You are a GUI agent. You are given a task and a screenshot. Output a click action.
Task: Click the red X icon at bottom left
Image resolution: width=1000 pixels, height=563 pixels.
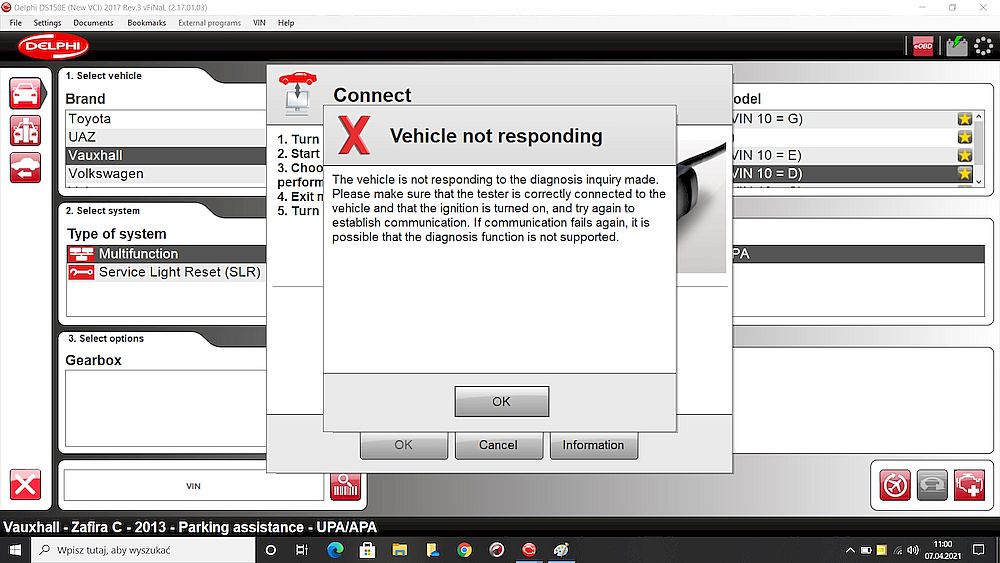pos(26,485)
